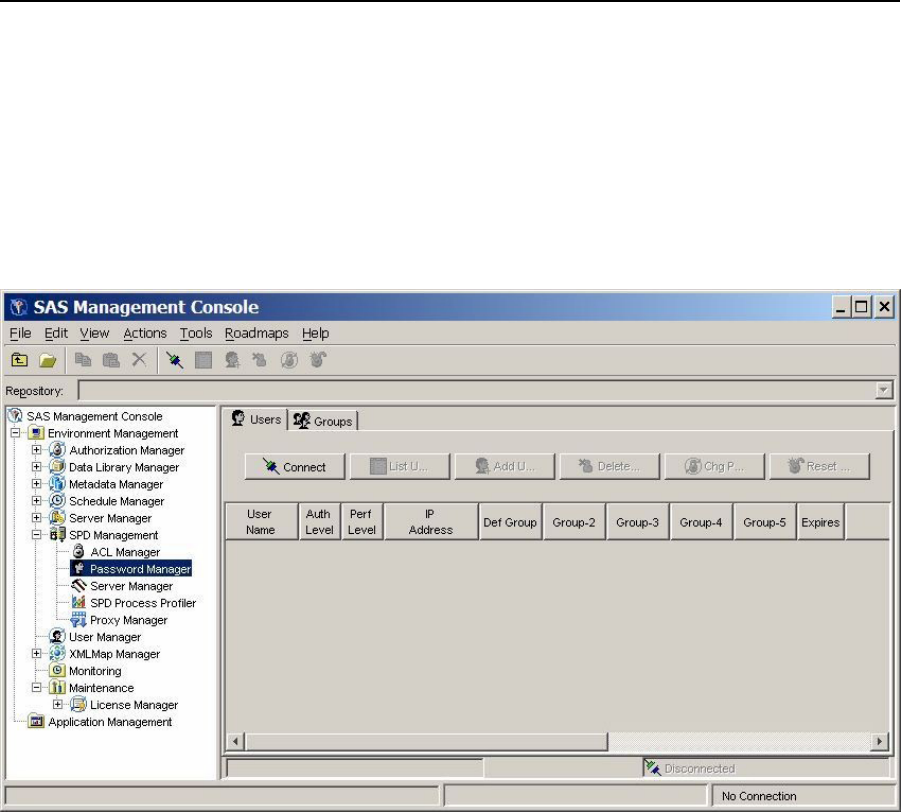Expand the Authorization Manager node
901x812 pixels.
37,450
